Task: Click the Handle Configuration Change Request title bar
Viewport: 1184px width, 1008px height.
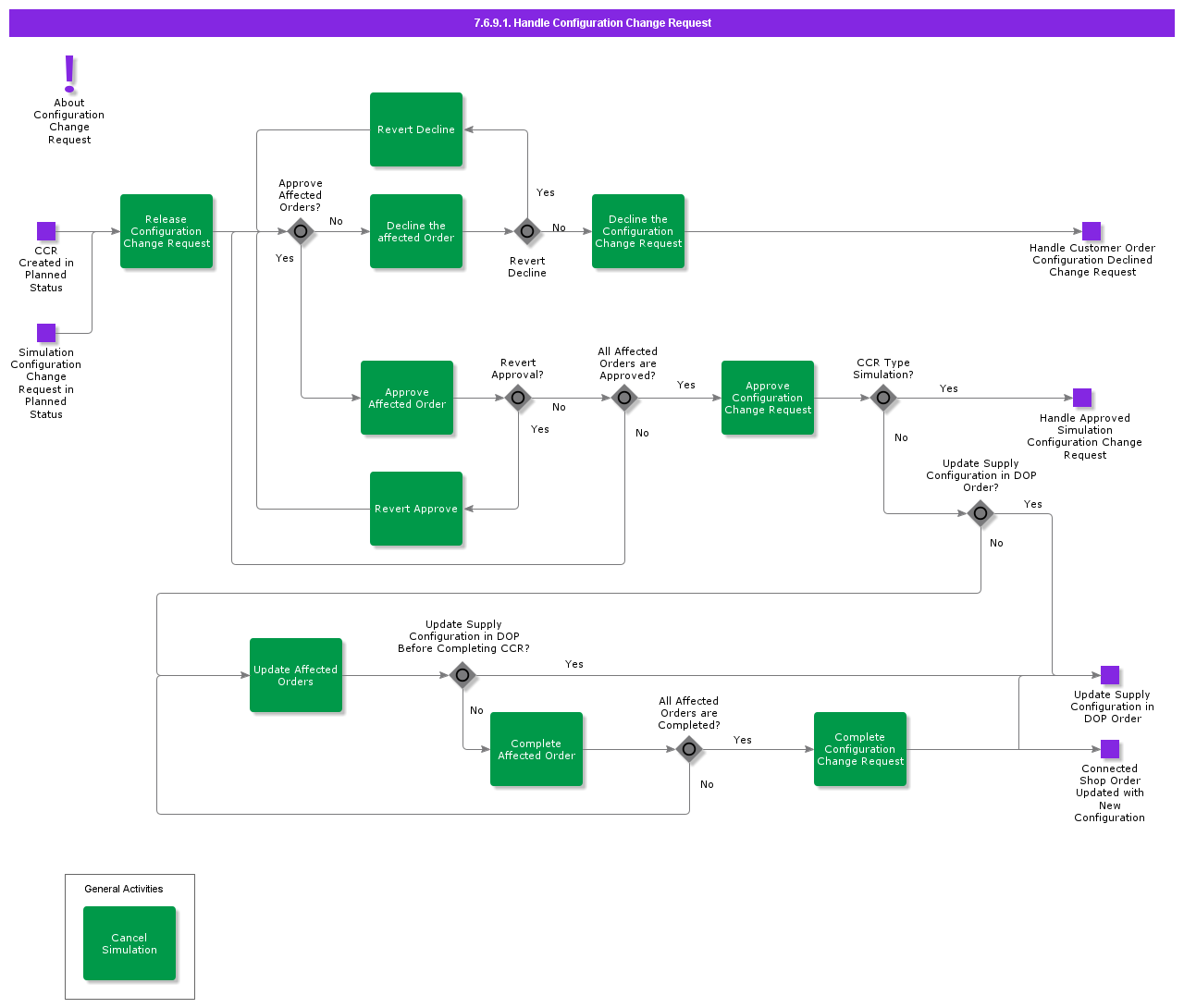Action: click(592, 23)
